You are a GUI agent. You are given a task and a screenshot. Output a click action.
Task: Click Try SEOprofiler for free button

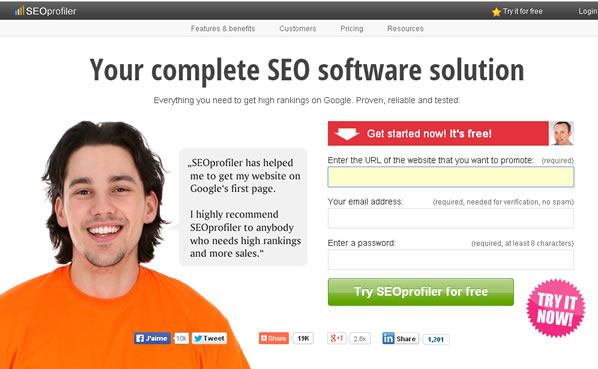[x=421, y=292]
